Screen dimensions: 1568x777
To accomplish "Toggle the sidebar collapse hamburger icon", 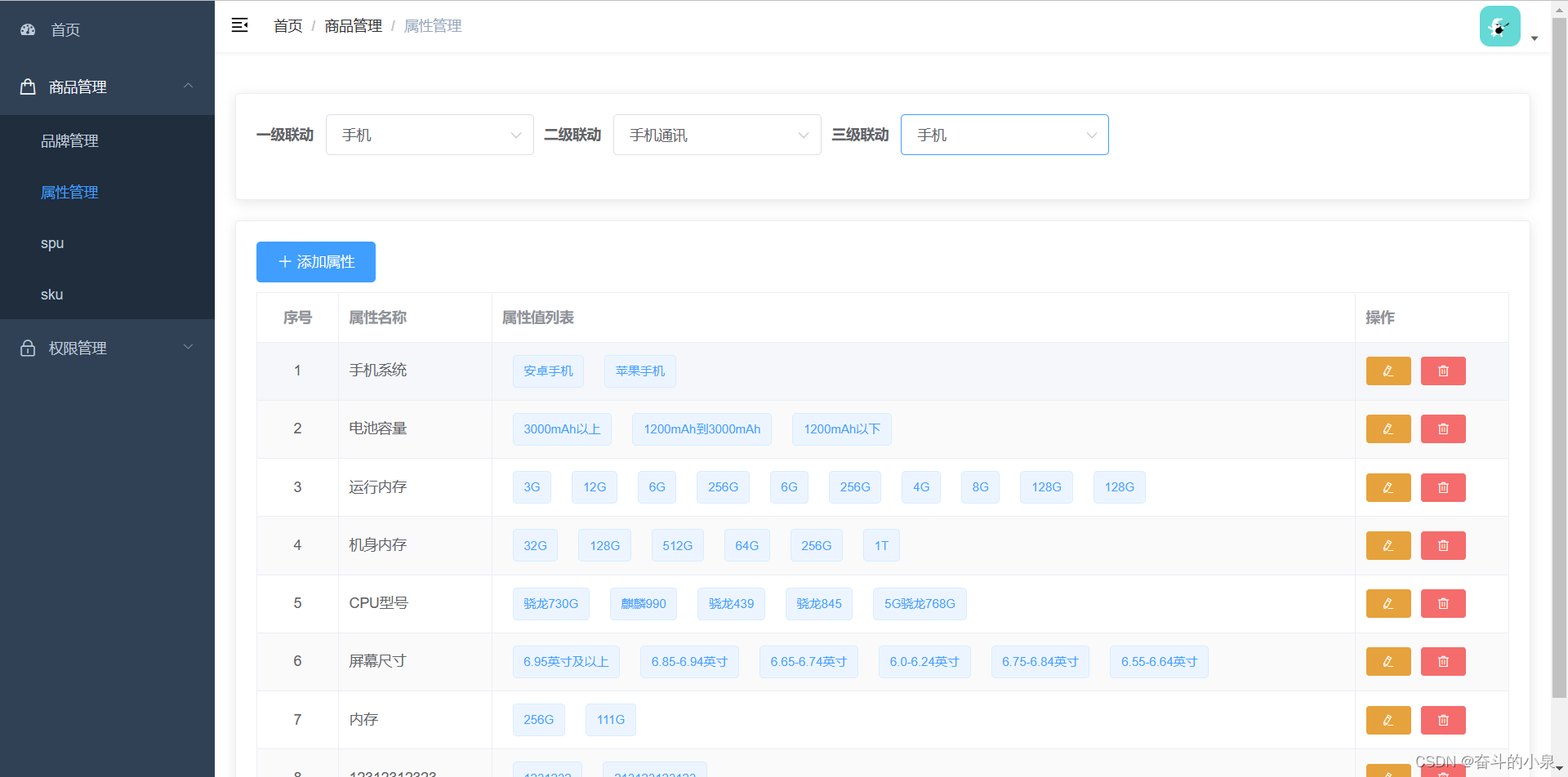I will (239, 25).
